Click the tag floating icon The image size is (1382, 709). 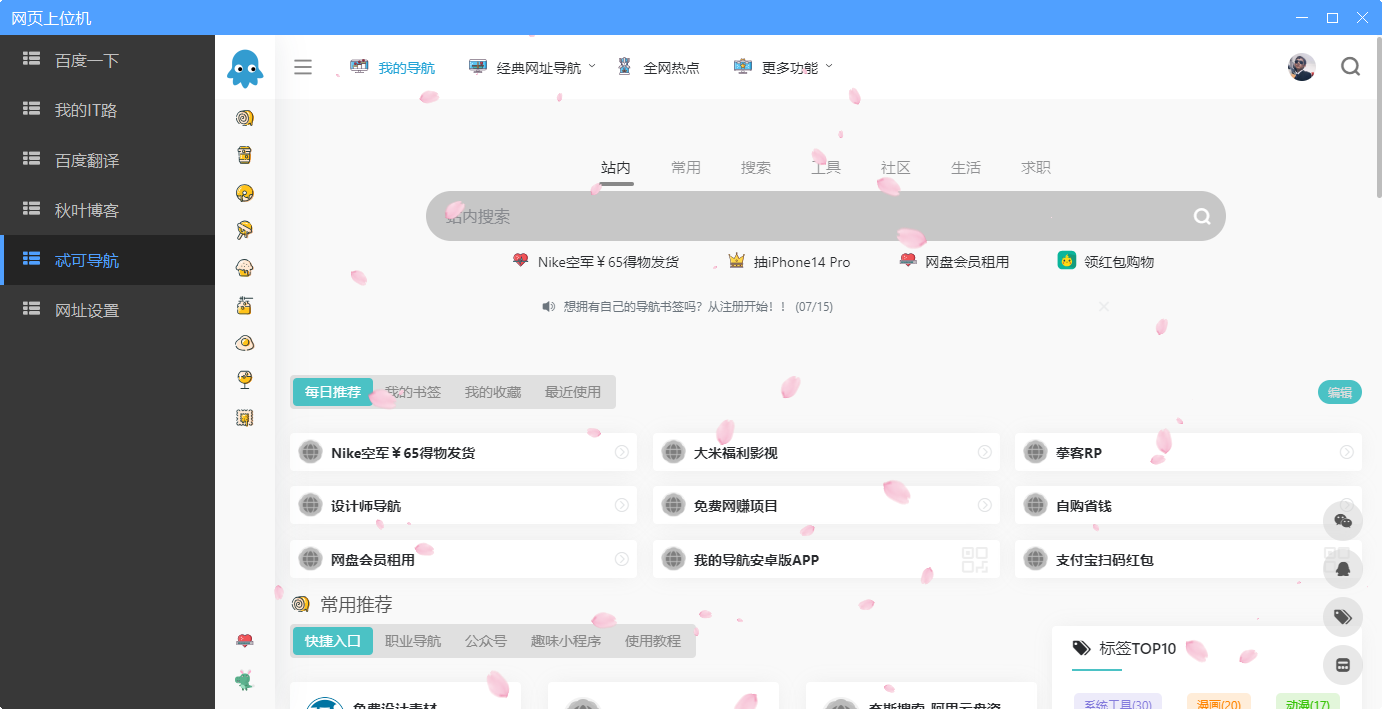point(1342,617)
